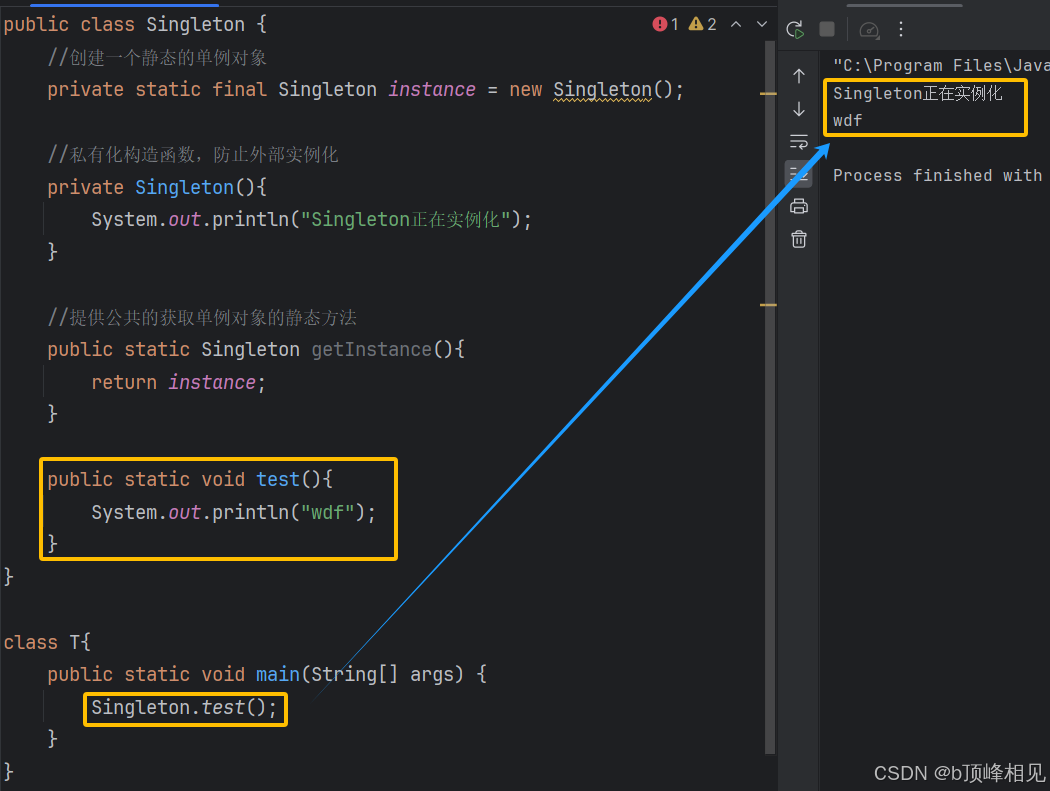Click the Up the stack trace arrow

point(798,76)
